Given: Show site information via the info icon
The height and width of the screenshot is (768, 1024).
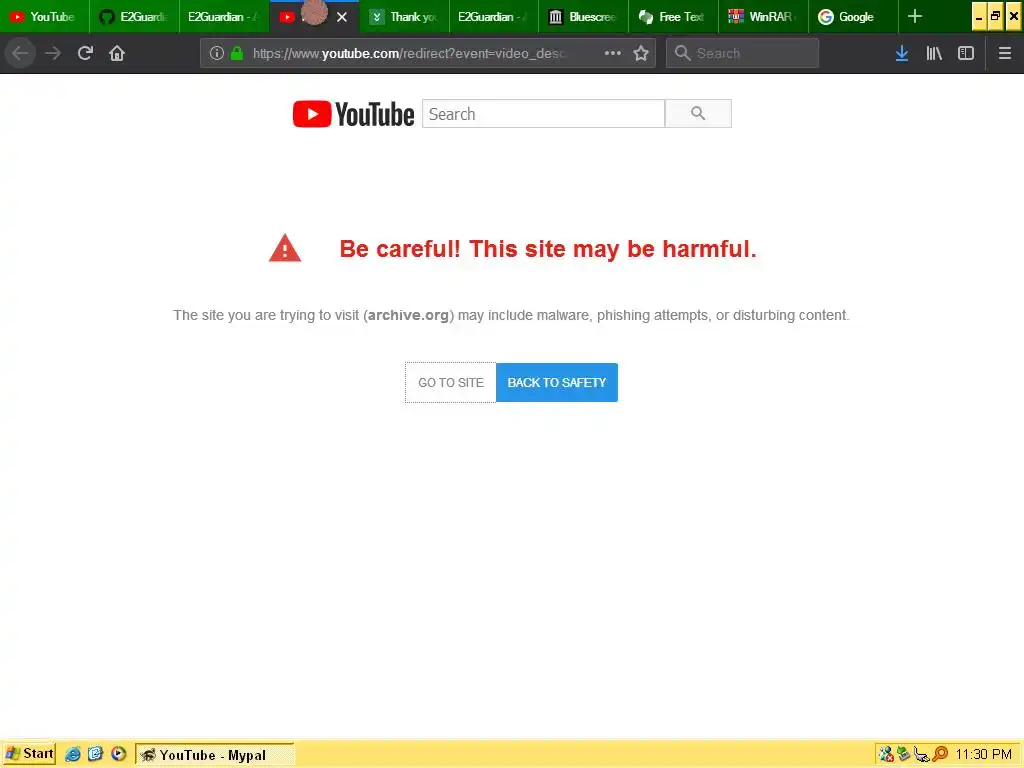Looking at the screenshot, I should point(217,53).
